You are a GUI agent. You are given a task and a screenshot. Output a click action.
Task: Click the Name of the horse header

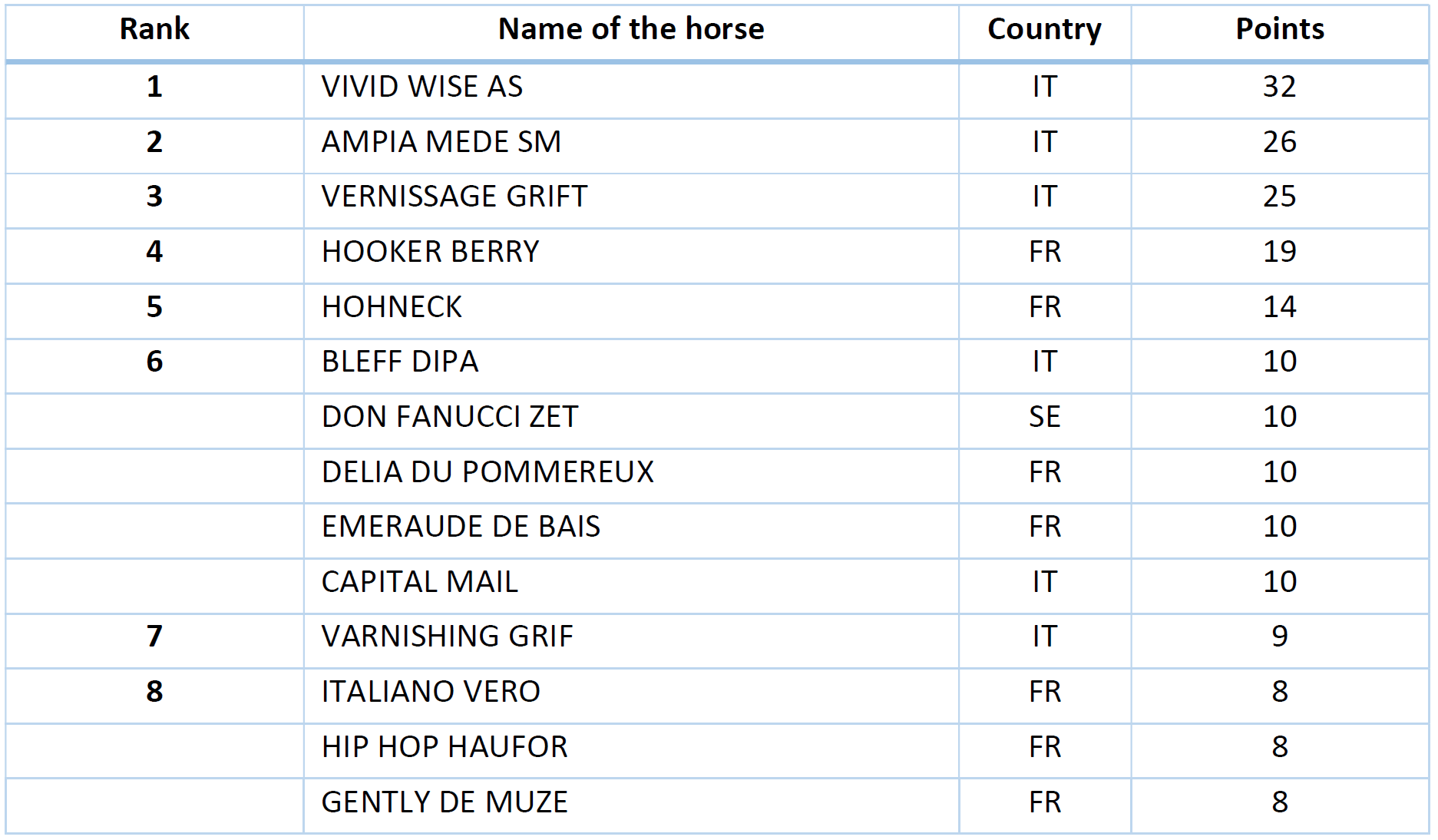click(x=630, y=29)
